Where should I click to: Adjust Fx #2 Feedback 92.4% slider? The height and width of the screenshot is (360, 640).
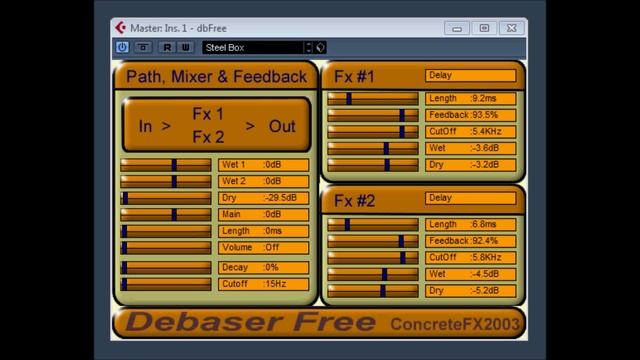pyautogui.click(x=373, y=241)
